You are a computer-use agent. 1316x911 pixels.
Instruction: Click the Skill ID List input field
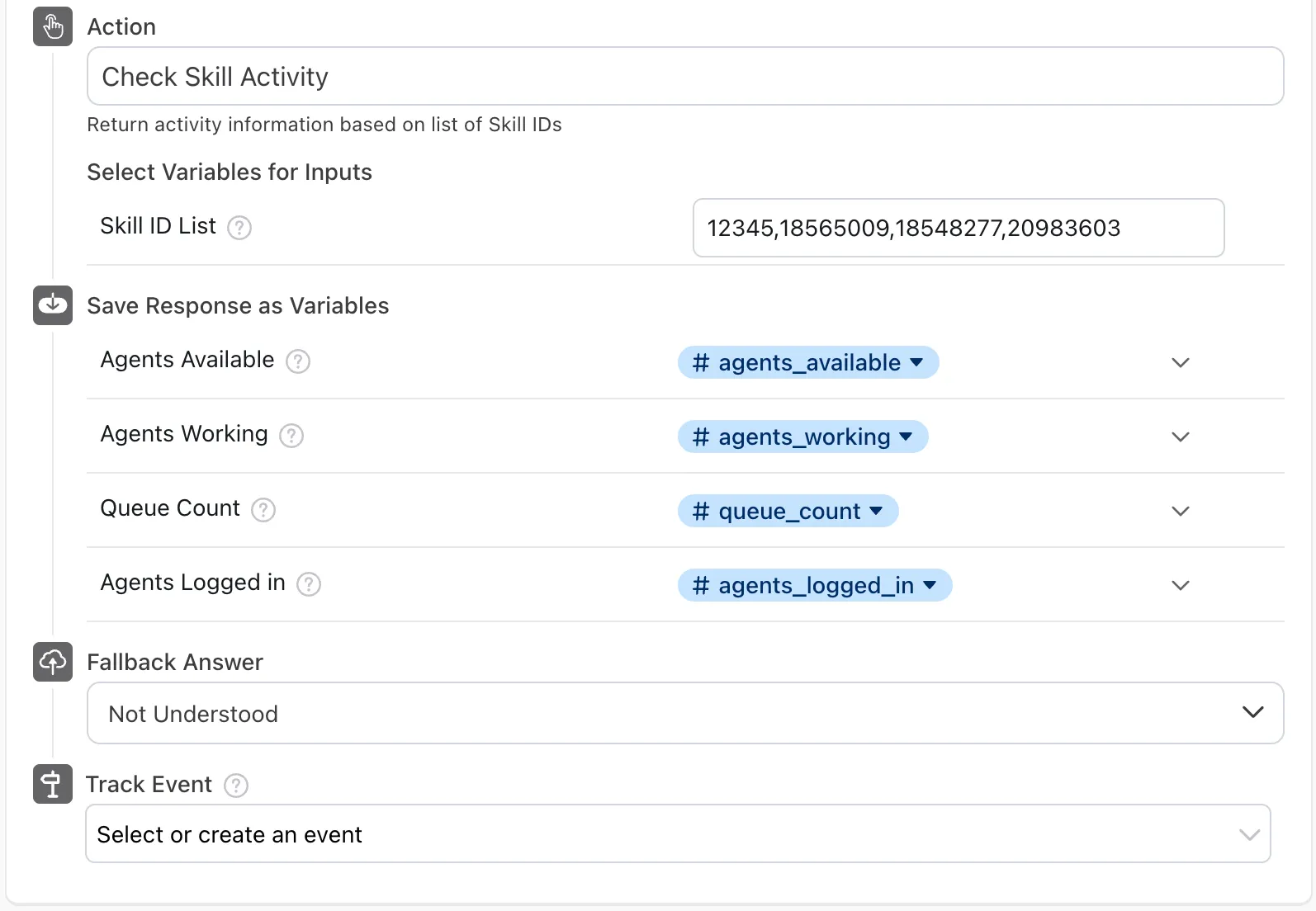(x=959, y=228)
